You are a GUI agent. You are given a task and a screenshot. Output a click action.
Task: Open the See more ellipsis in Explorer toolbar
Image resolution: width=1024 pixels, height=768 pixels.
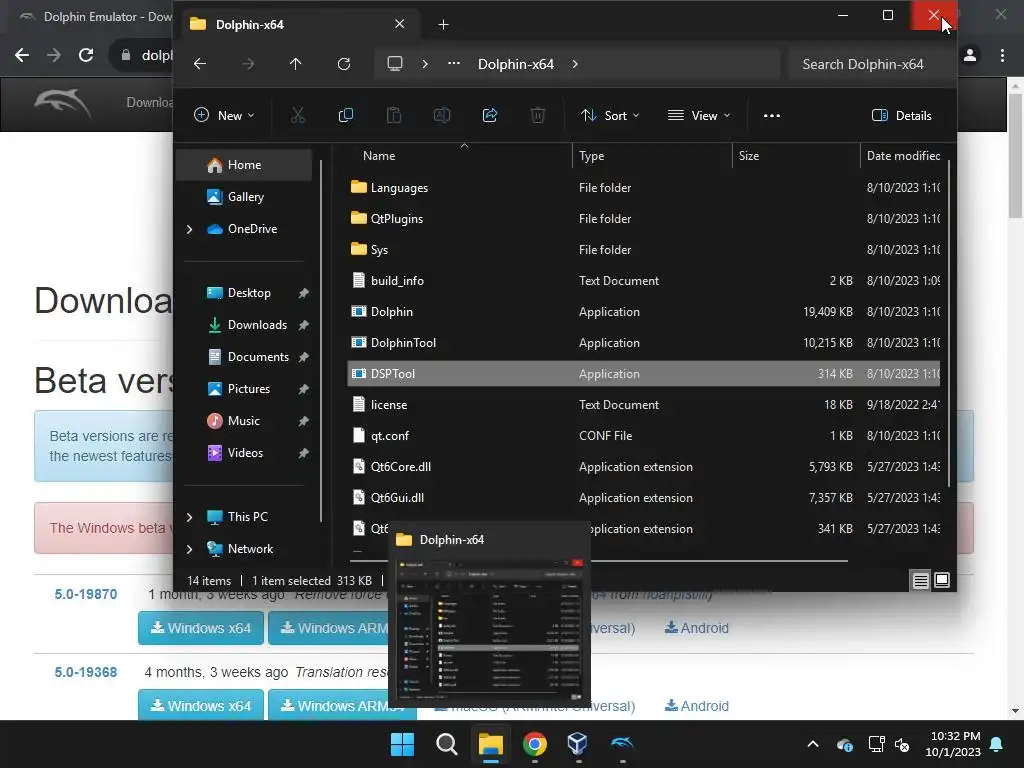tap(771, 116)
